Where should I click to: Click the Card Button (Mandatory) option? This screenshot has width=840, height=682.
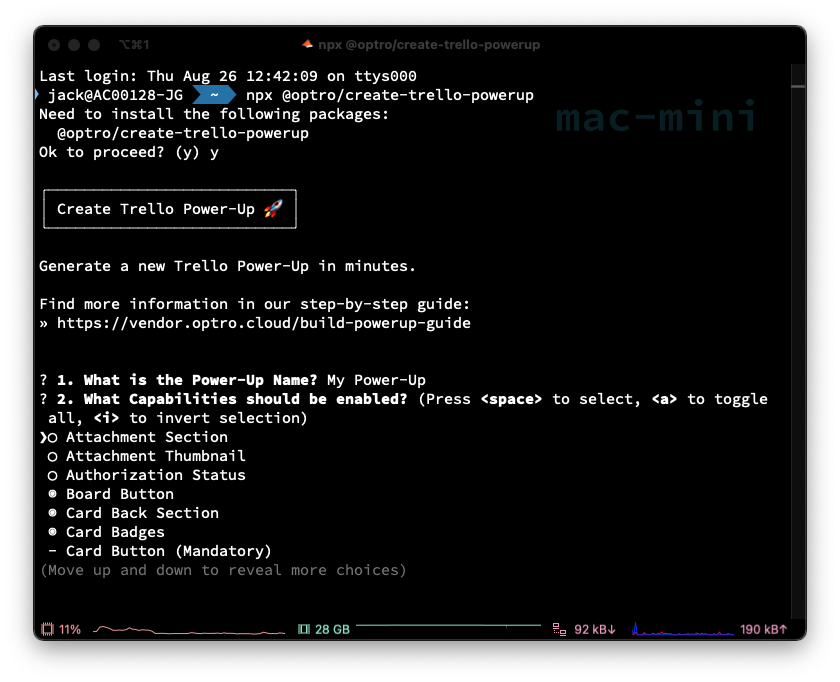pos(168,551)
